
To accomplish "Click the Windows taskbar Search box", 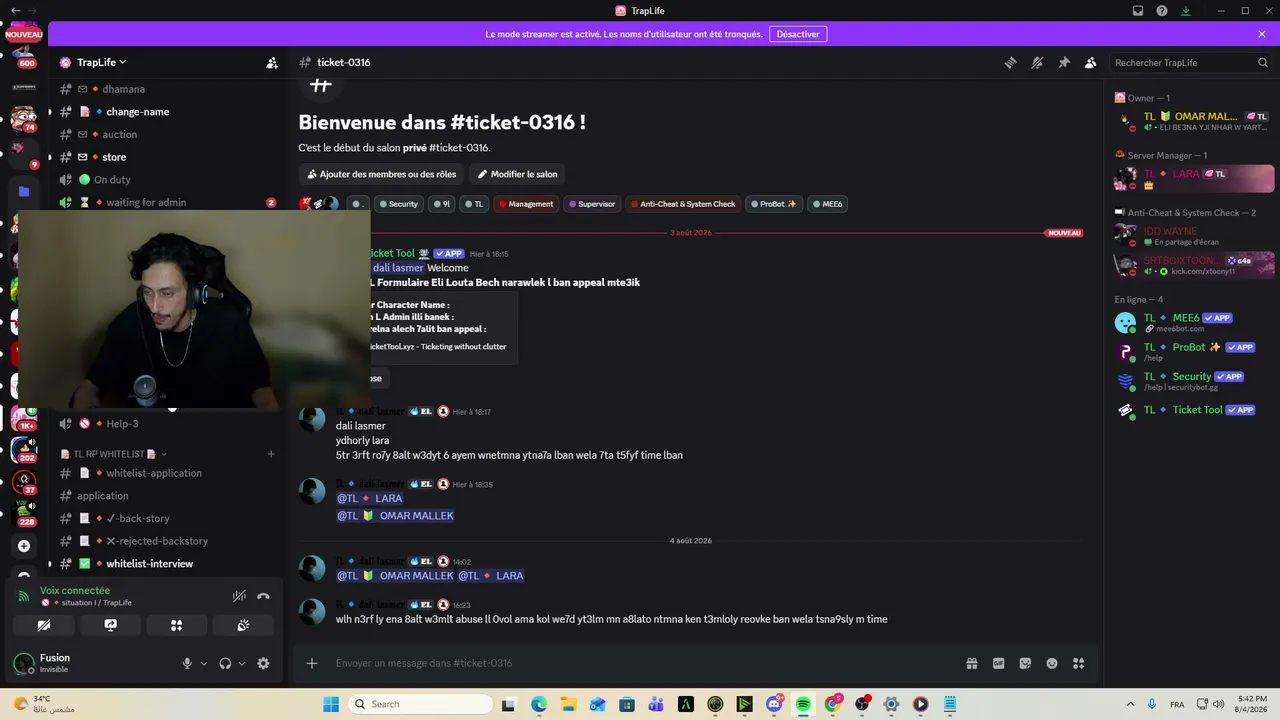I will (x=420, y=704).
